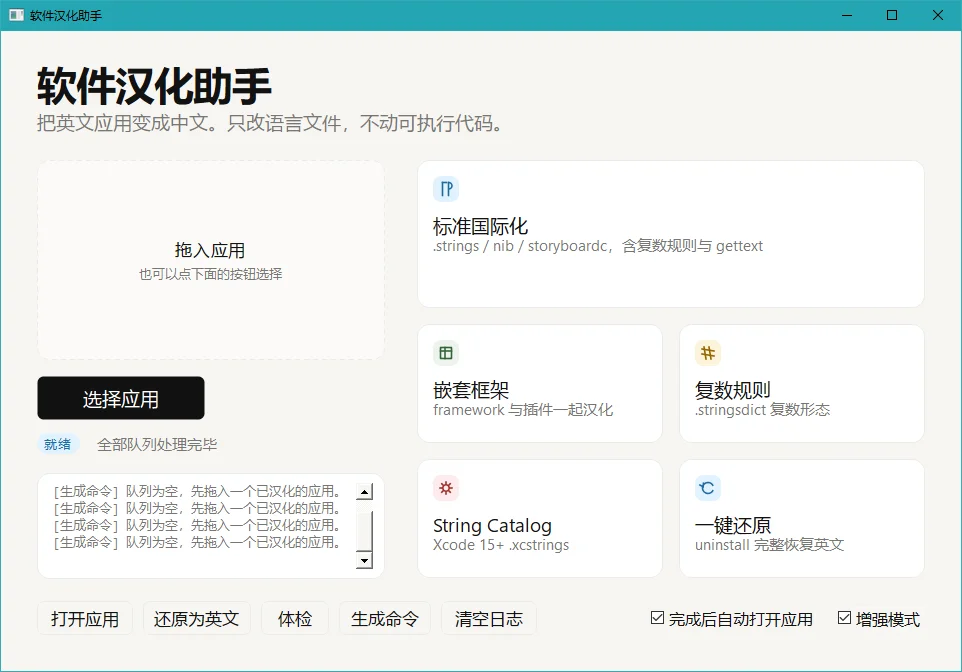The width and height of the screenshot is (962, 672).
Task: Close the 软件汉化助手 window
Action: [x=938, y=15]
